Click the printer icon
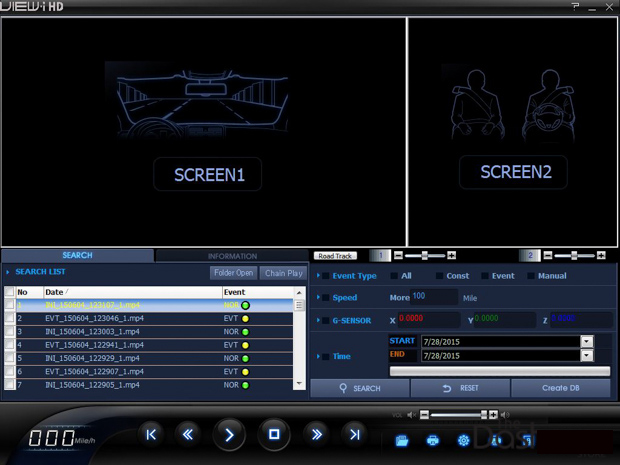620x465 pixels. coord(432,440)
